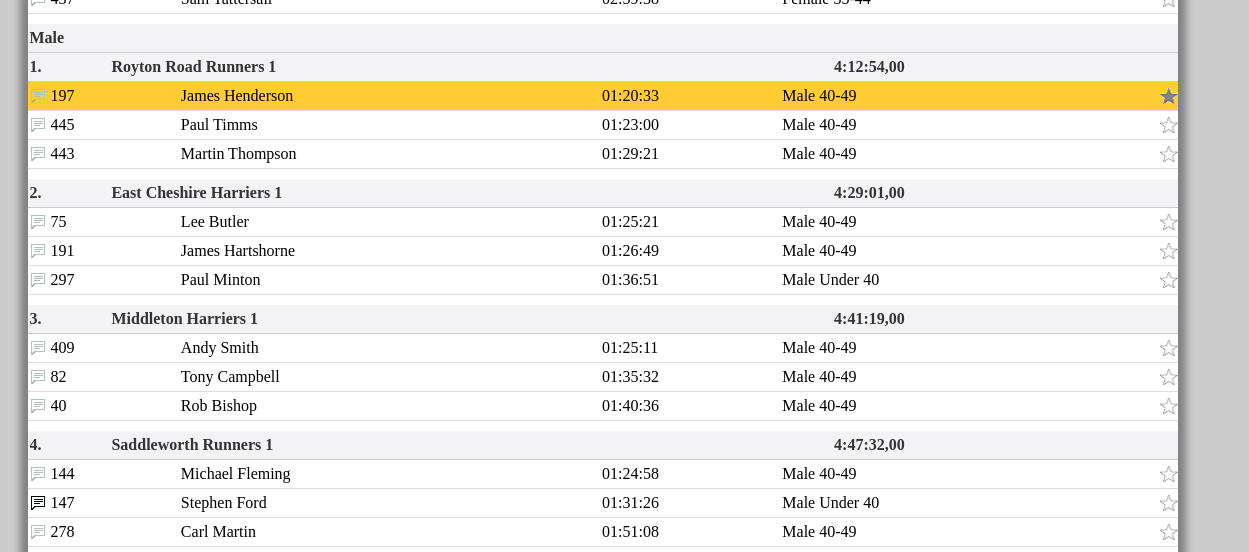Click comment icon beside Stephen Ford
The width and height of the screenshot is (1249, 552).
tap(38, 504)
